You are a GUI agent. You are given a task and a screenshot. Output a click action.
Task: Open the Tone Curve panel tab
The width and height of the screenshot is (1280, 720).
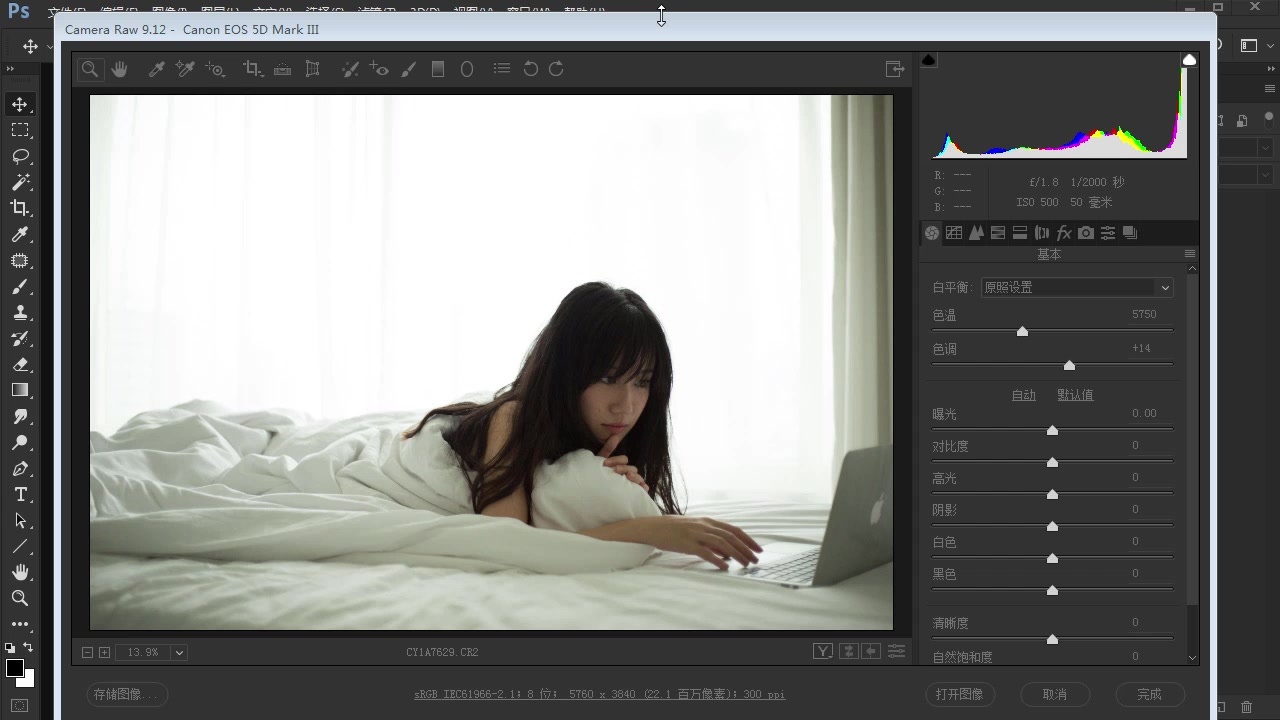pos(954,233)
